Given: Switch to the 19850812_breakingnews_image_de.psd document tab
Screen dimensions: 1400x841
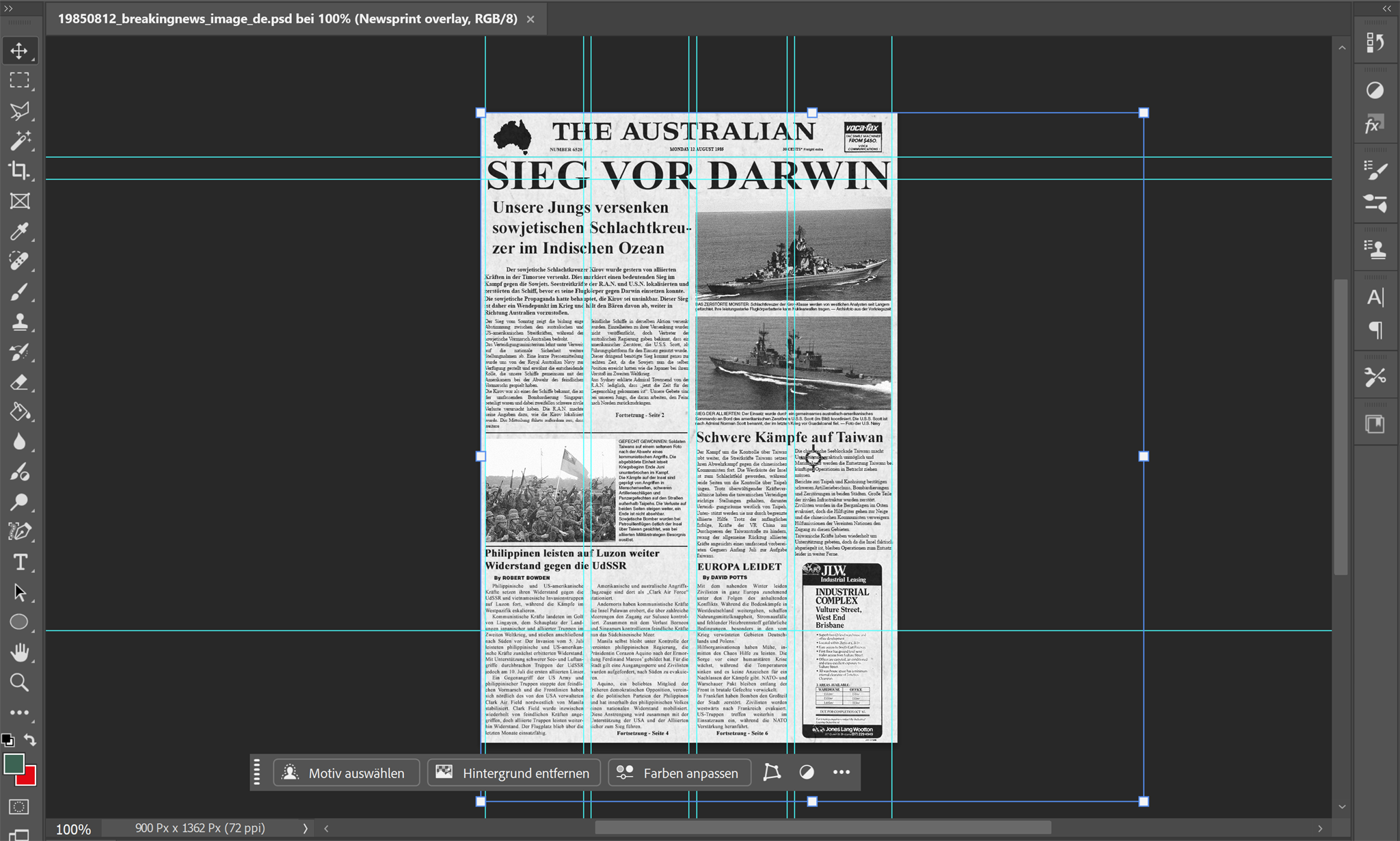Looking at the screenshot, I should (x=287, y=19).
